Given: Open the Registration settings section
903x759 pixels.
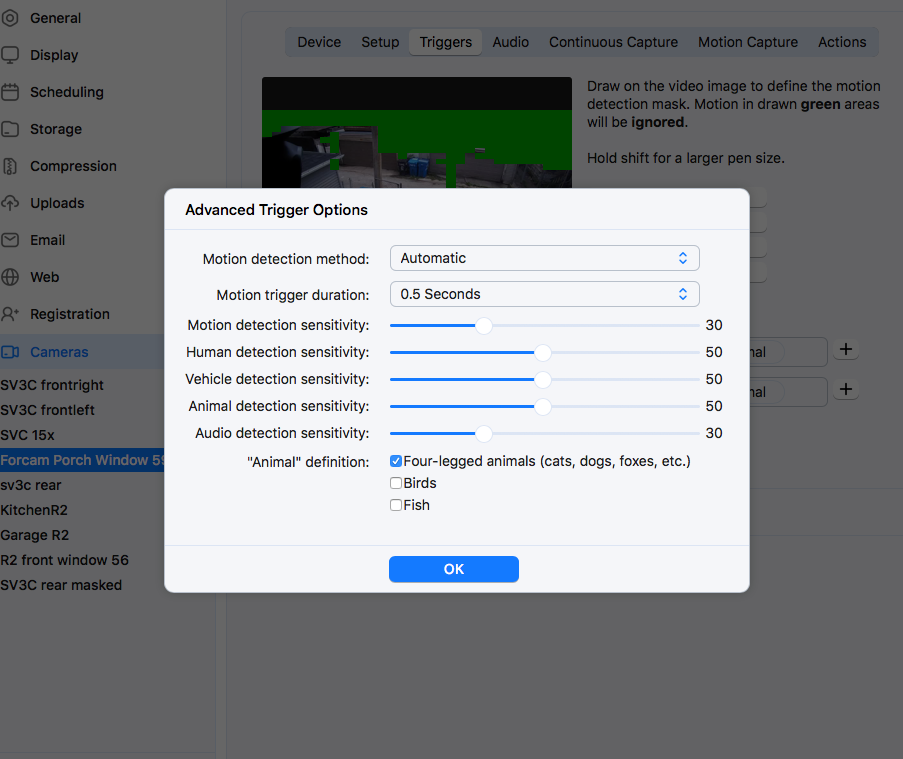Looking at the screenshot, I should [69, 314].
